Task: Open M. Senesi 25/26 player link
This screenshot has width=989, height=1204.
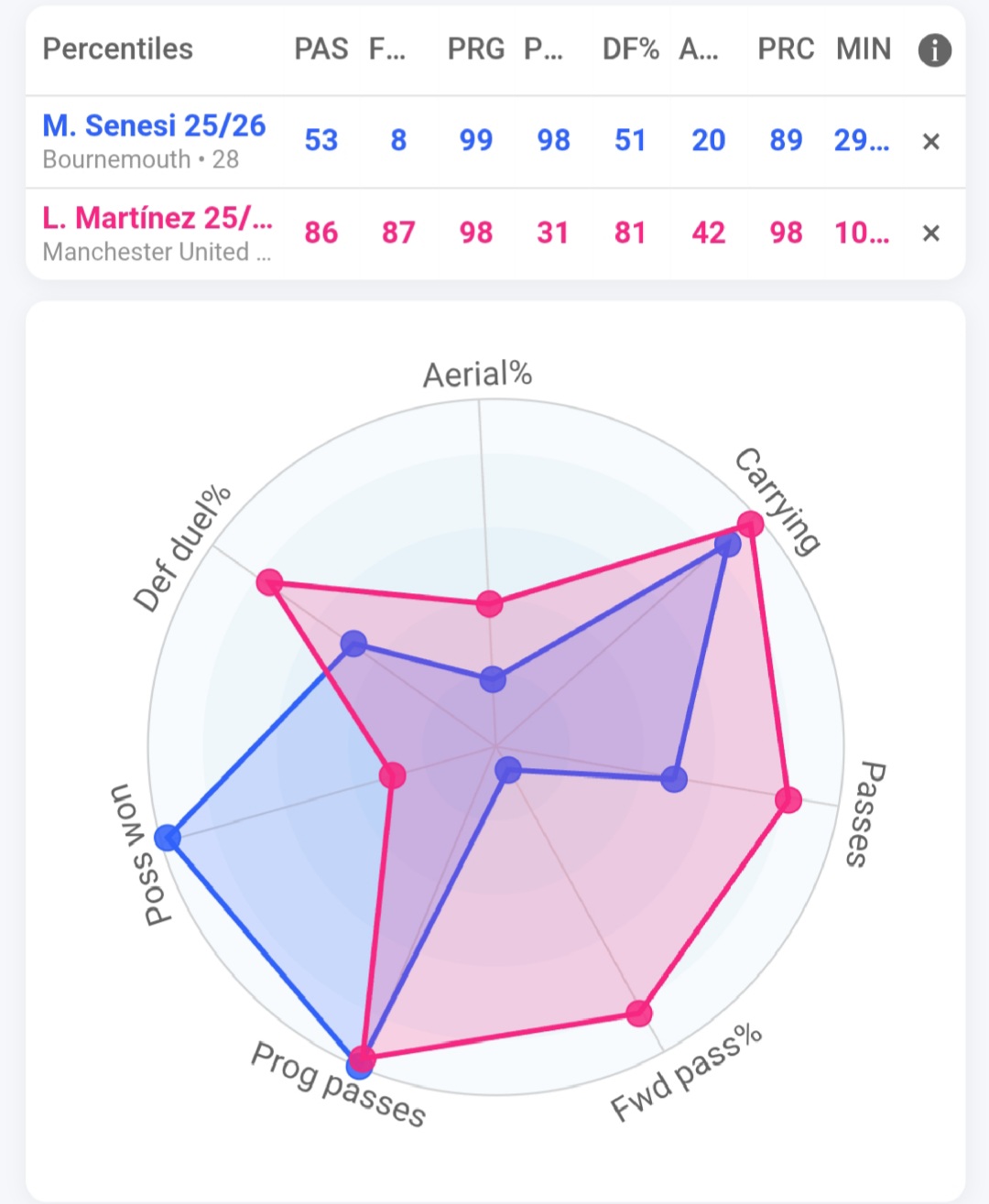Action: click(x=154, y=125)
